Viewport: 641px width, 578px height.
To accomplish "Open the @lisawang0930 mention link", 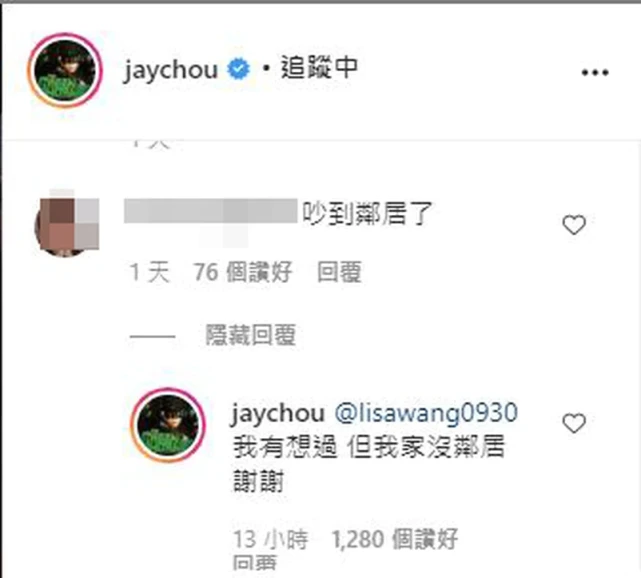I will (x=426, y=412).
